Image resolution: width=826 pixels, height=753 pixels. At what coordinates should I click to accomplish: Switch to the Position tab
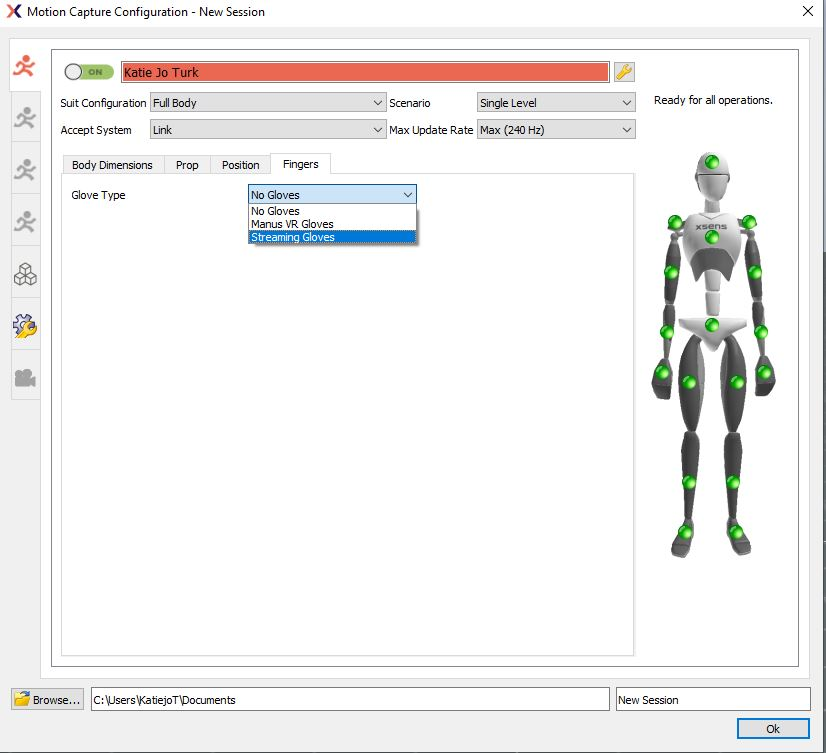pos(240,164)
